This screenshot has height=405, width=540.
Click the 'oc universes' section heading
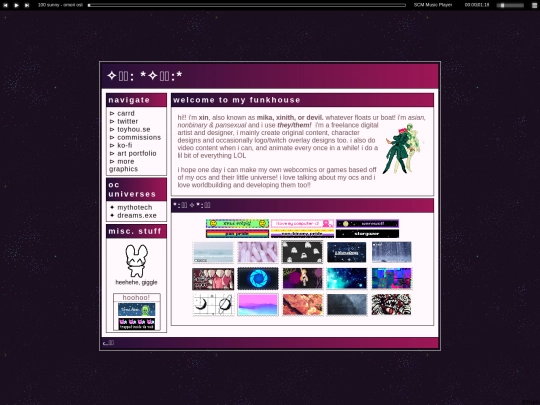pos(132,189)
